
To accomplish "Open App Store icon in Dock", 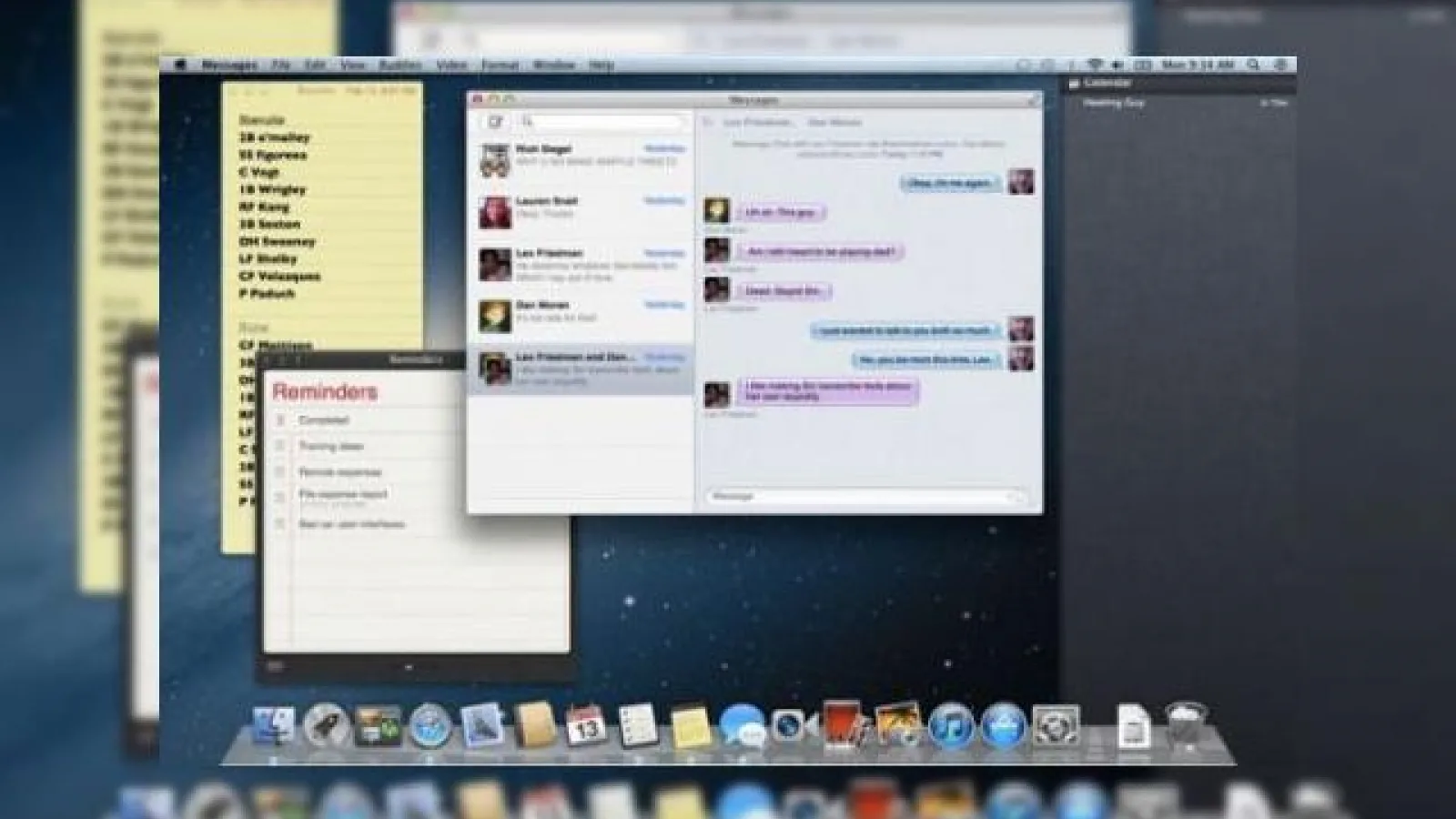I will [x=1003, y=726].
